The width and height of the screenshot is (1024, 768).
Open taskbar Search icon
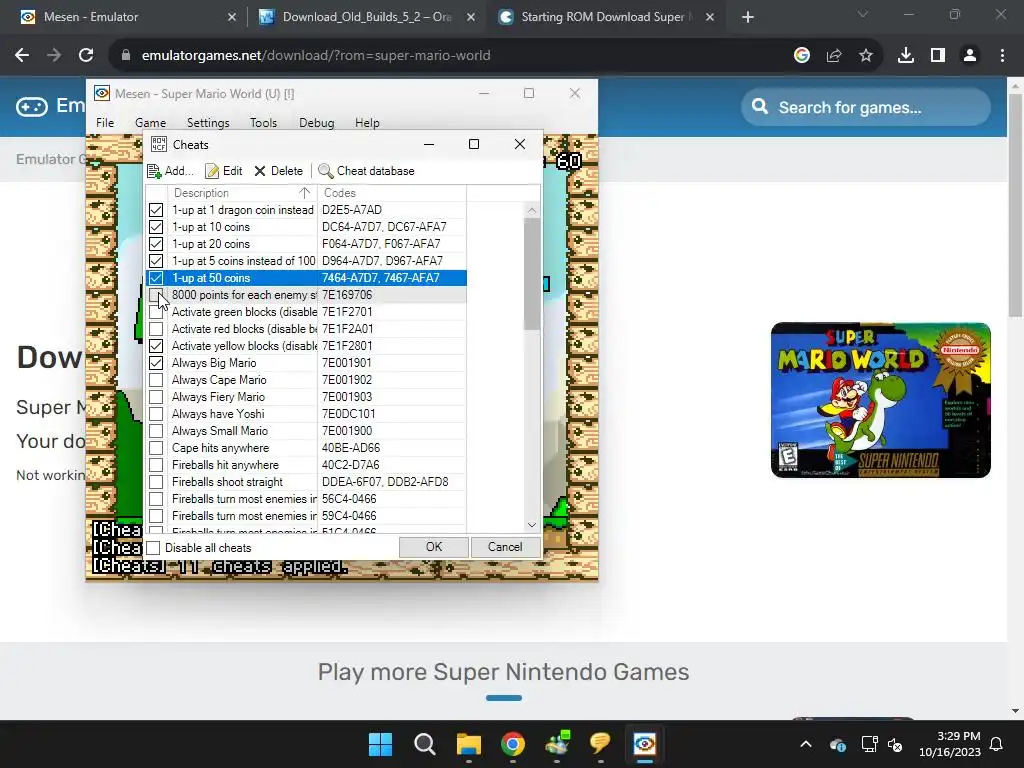point(424,744)
